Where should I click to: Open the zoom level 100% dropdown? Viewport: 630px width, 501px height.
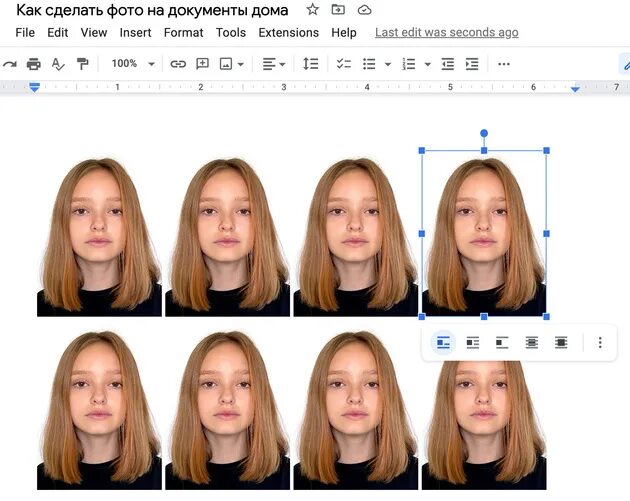coord(133,63)
